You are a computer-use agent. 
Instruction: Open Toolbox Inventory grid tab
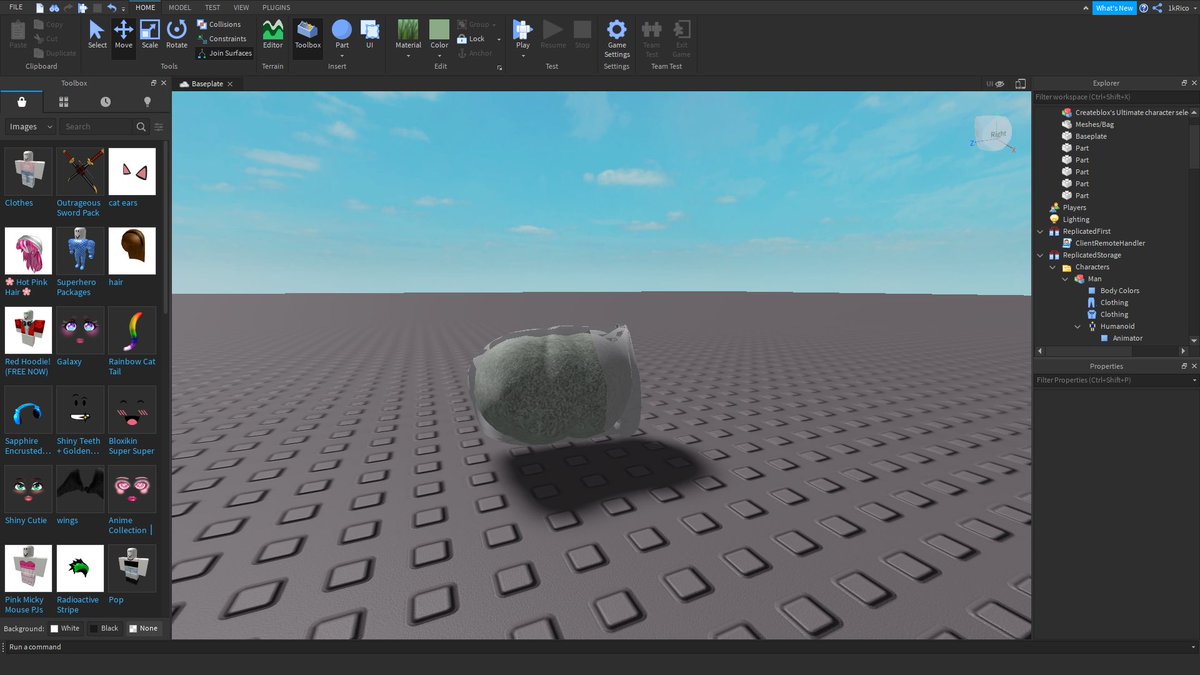click(x=63, y=102)
